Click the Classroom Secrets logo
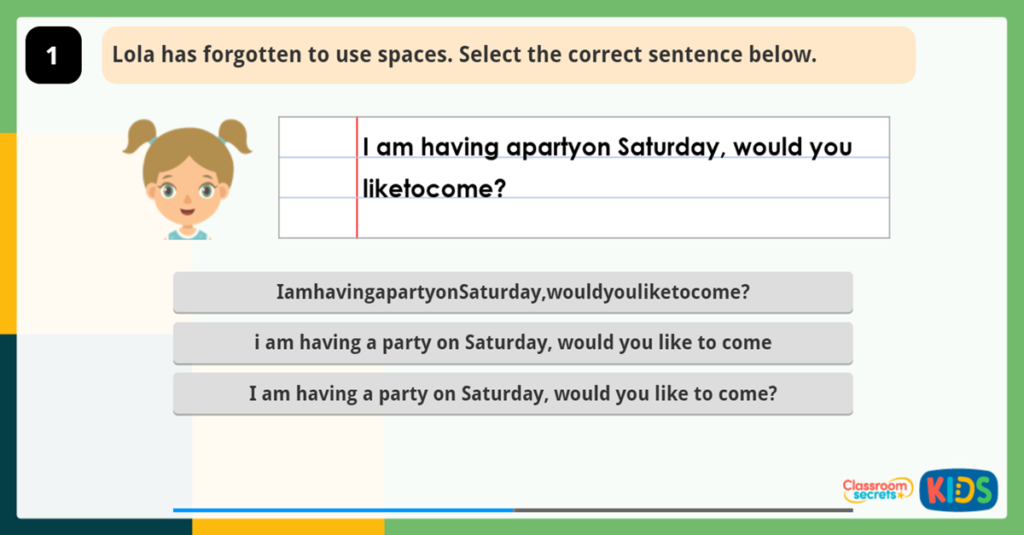 (877, 489)
